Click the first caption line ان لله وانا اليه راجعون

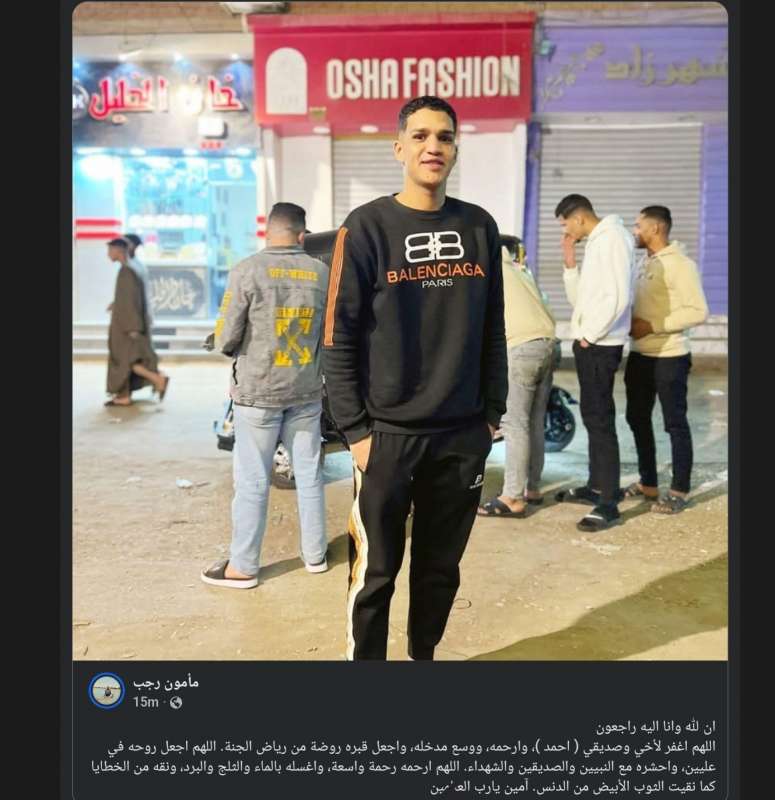(x=656, y=727)
